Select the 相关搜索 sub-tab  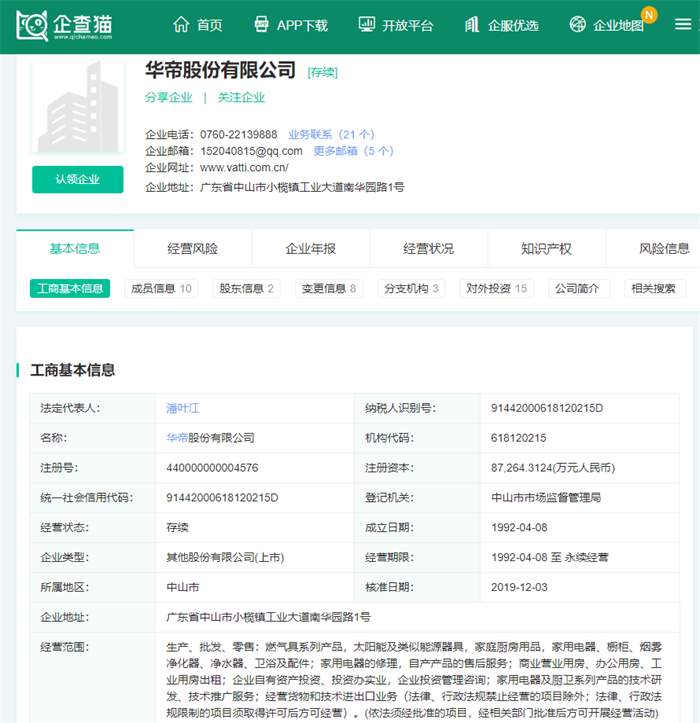(655, 289)
